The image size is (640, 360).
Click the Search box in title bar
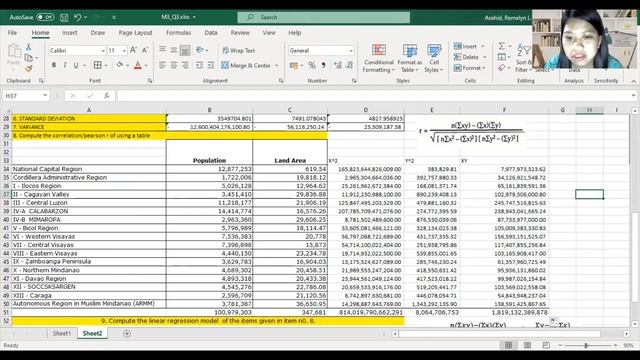pos(324,17)
